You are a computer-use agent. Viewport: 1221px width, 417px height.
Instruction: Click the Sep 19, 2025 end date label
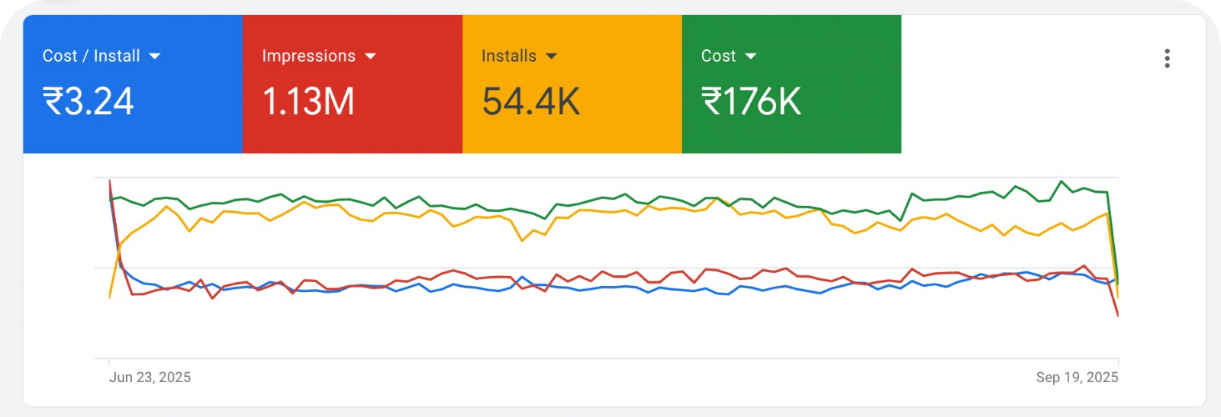click(1077, 378)
